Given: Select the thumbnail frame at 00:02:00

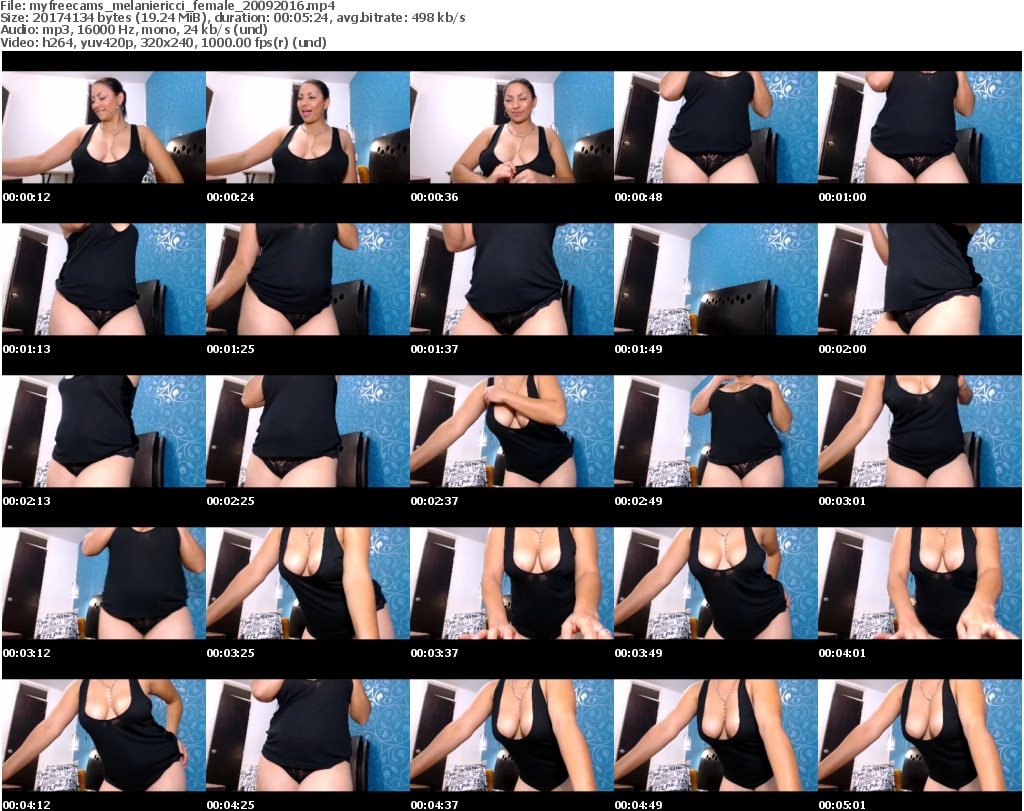Looking at the screenshot, I should coord(920,279).
